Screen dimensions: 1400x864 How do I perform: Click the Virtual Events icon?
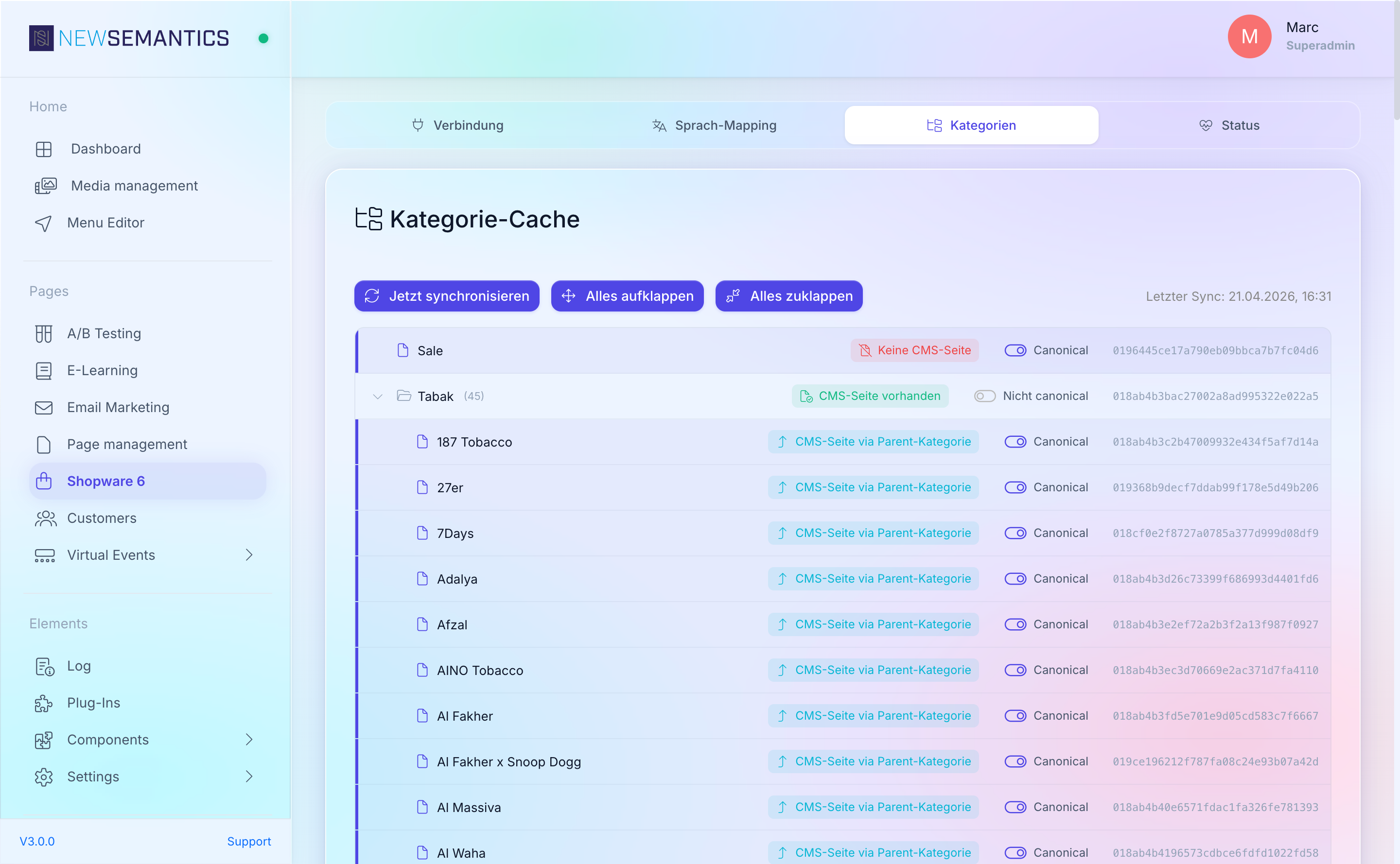coord(45,555)
